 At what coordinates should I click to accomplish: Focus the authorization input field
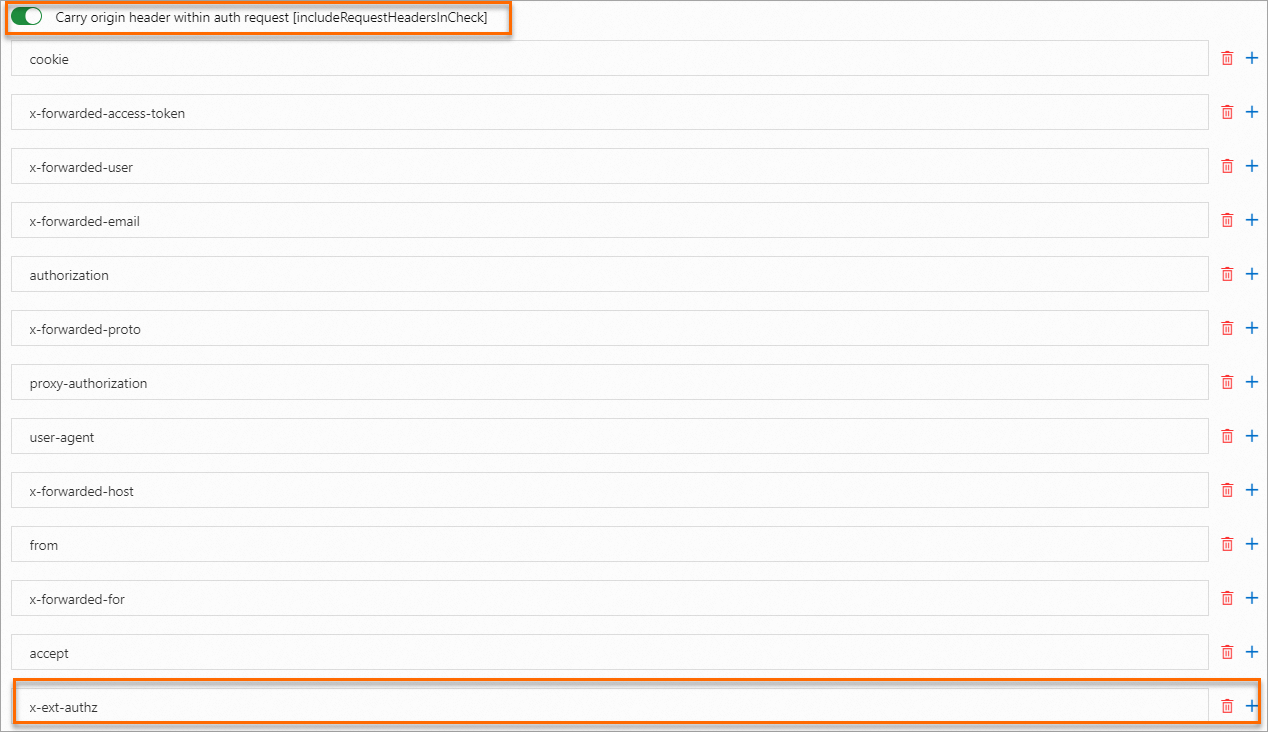tap(610, 274)
